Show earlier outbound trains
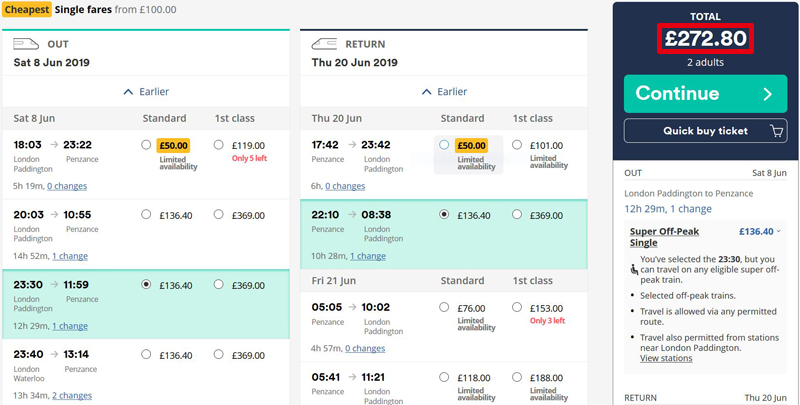 tap(146, 92)
